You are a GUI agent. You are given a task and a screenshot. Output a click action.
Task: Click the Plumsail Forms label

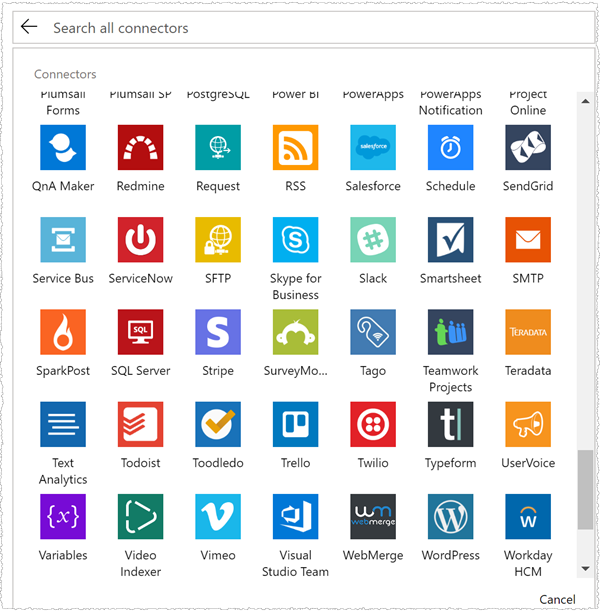tap(63, 102)
